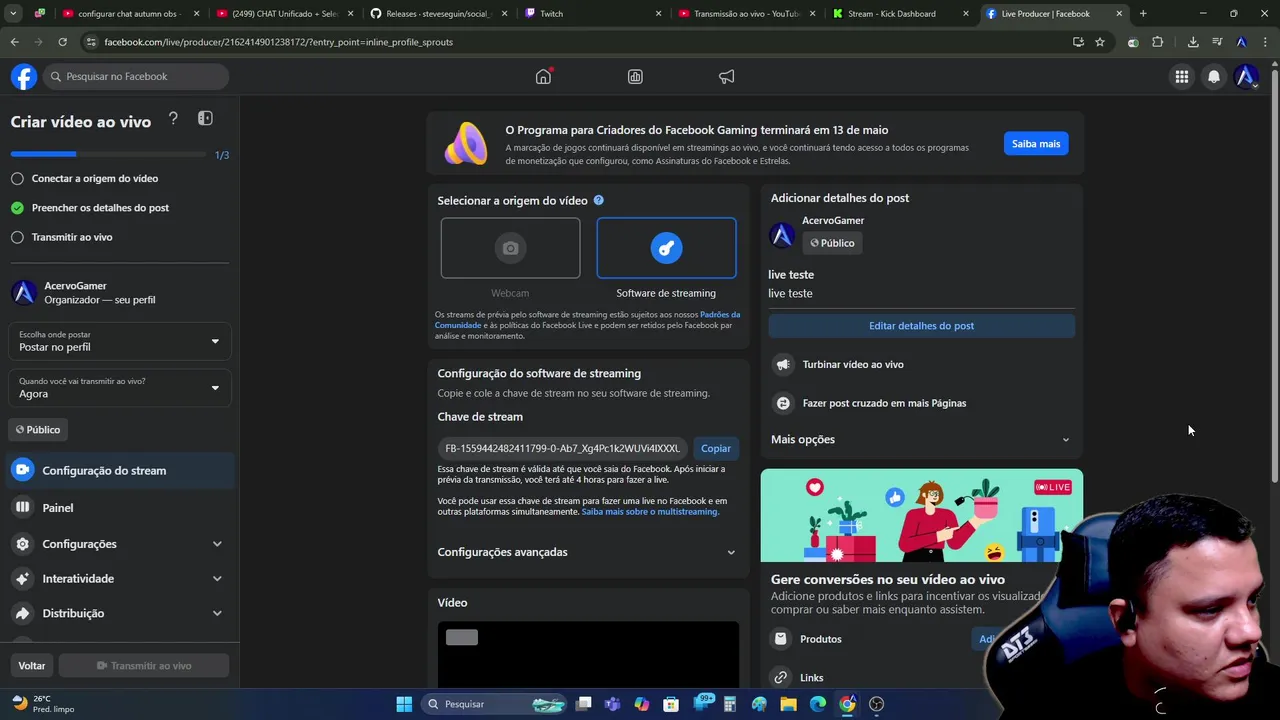Open the weather widget on taskbar
The image size is (1280, 720).
[x=44, y=704]
